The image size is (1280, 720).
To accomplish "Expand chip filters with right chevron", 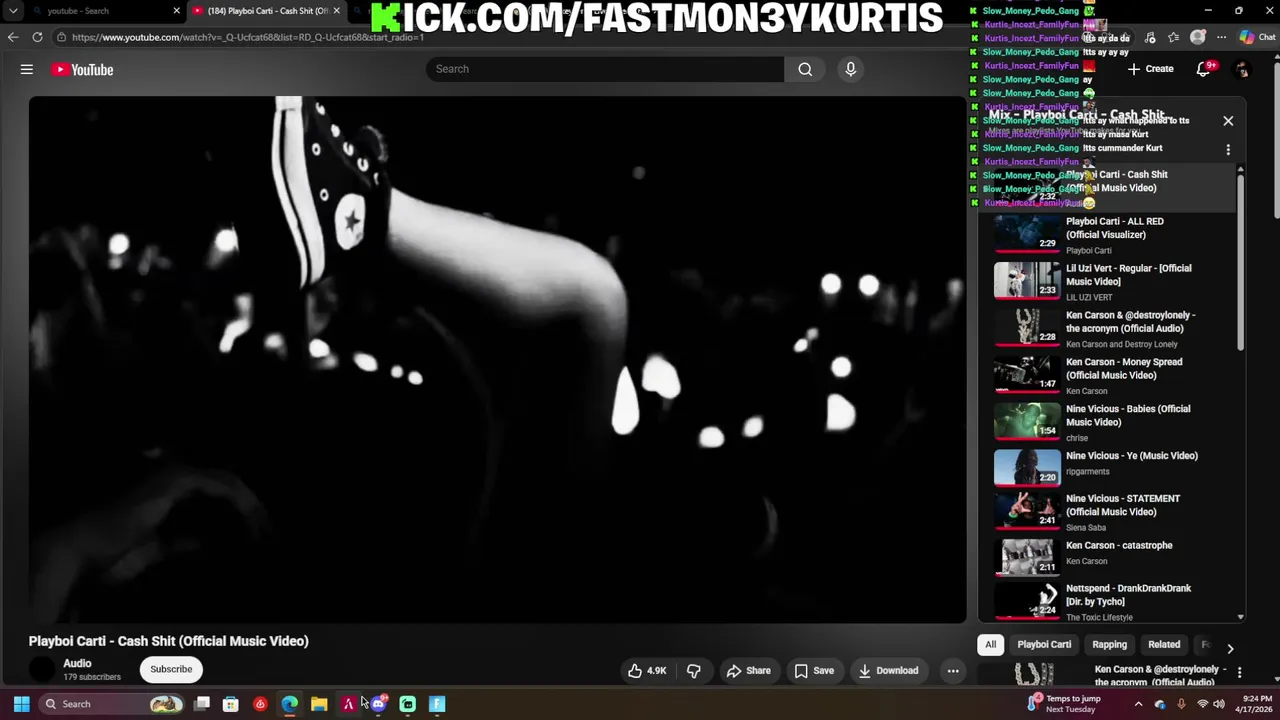I will pos(1230,648).
